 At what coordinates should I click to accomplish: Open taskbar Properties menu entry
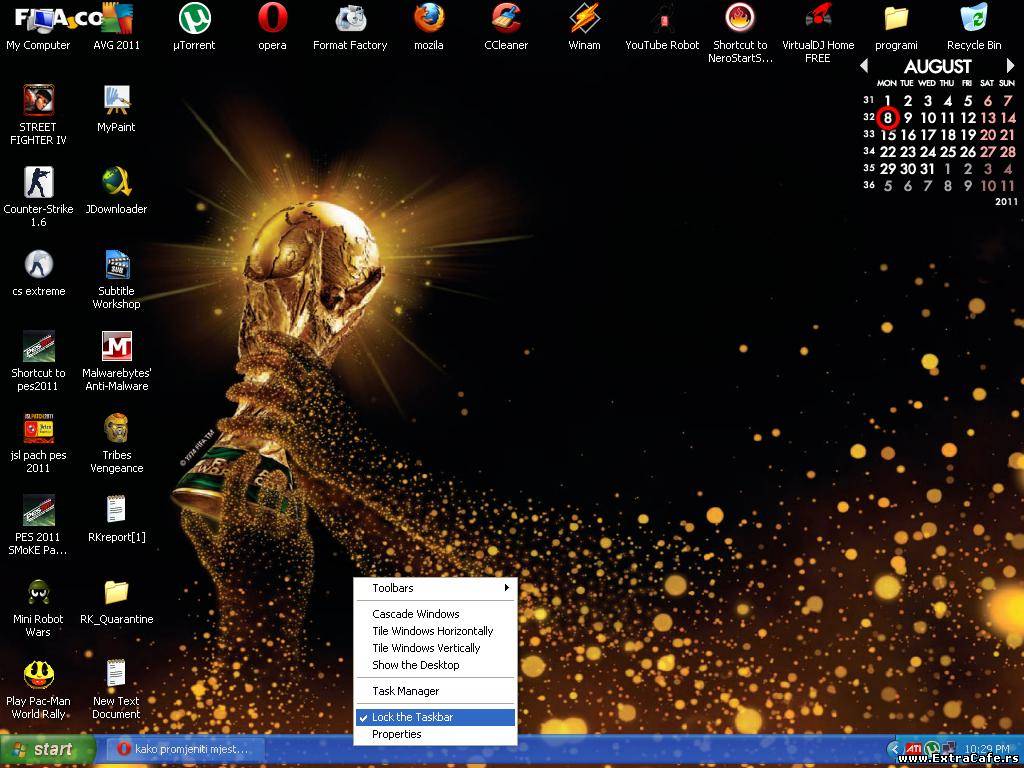[x=436, y=734]
